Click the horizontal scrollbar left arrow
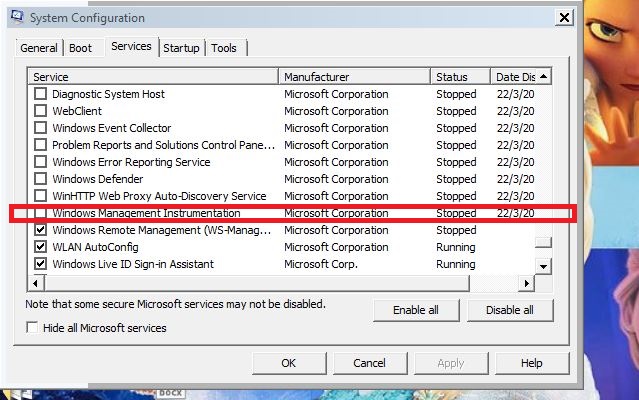The height and width of the screenshot is (400, 639). tap(35, 283)
